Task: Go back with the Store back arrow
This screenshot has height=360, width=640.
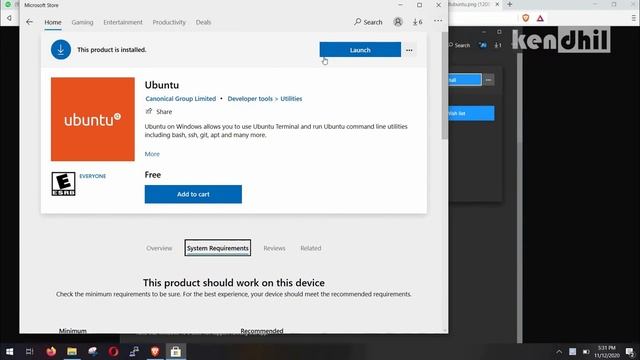Action: pos(29,22)
